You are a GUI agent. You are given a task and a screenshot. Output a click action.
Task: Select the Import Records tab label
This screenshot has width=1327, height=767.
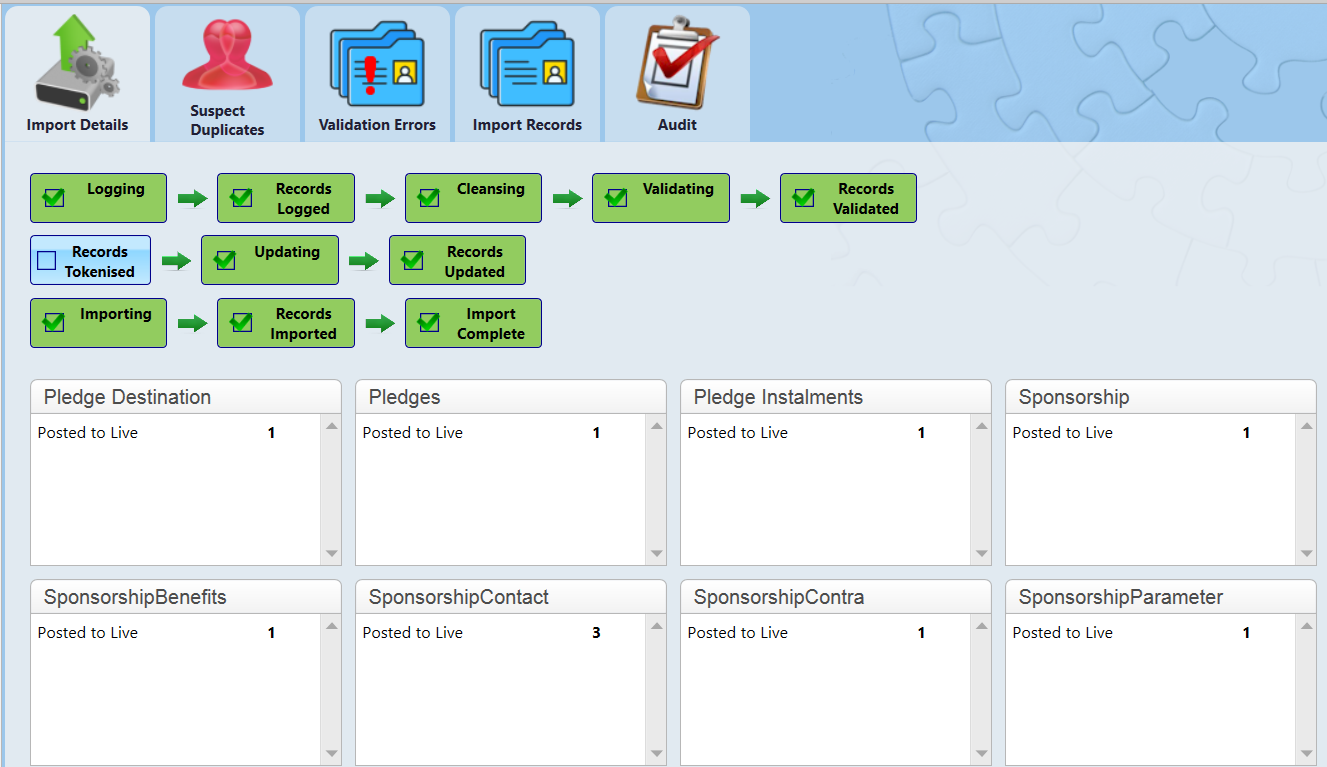(x=527, y=125)
